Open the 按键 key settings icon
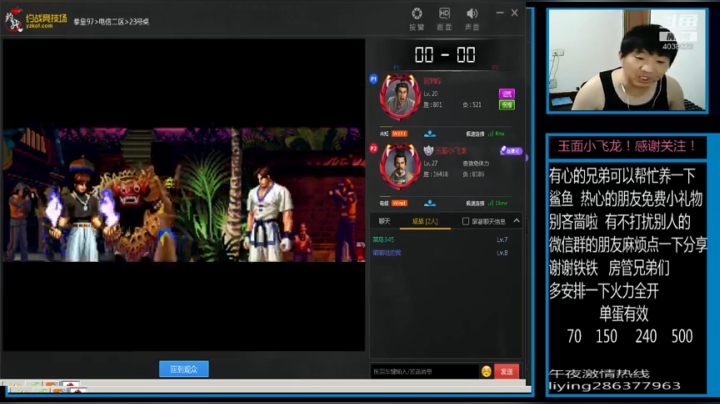Viewport: 720px width, 404px height. [417, 19]
